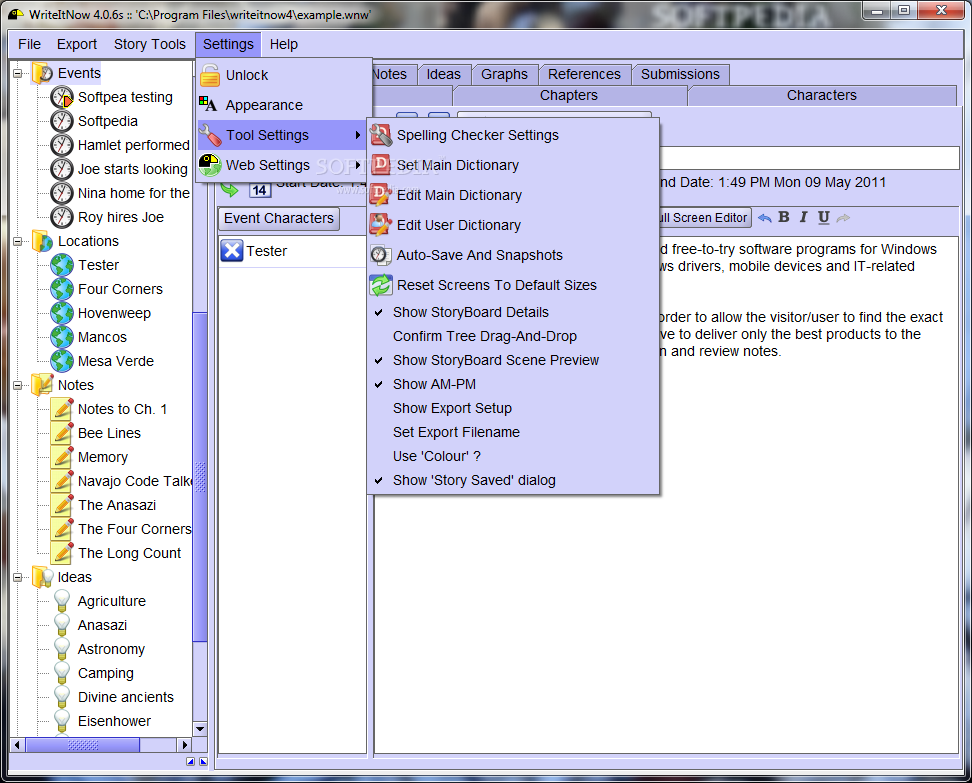
Task: Collapse the Notes tree node
Action: (17, 385)
